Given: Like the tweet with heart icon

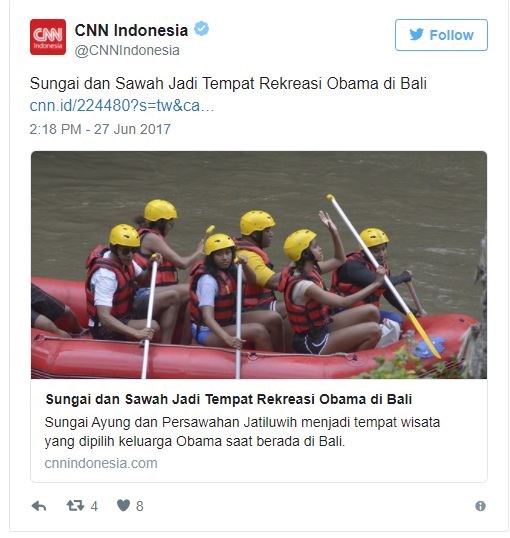Looking at the screenshot, I should [x=124, y=505].
